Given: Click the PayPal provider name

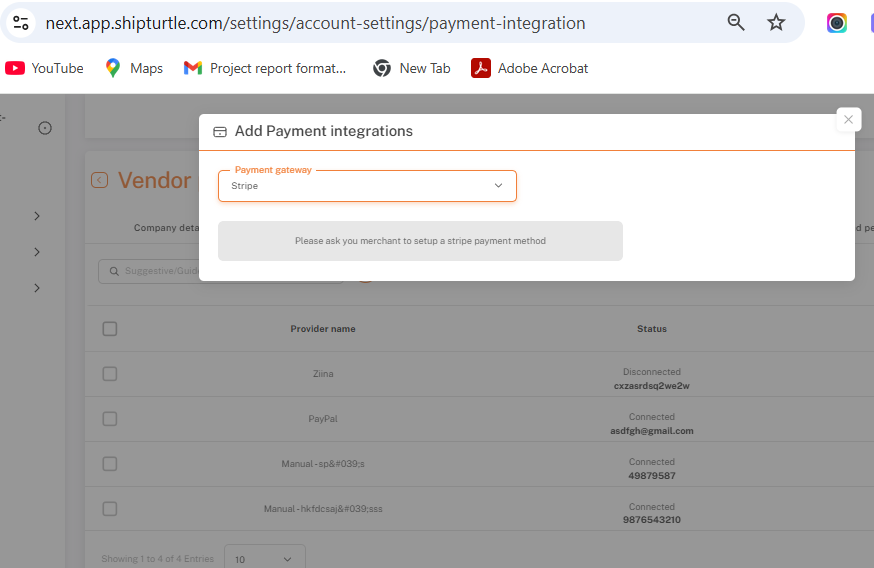Looking at the screenshot, I should pos(323,419).
